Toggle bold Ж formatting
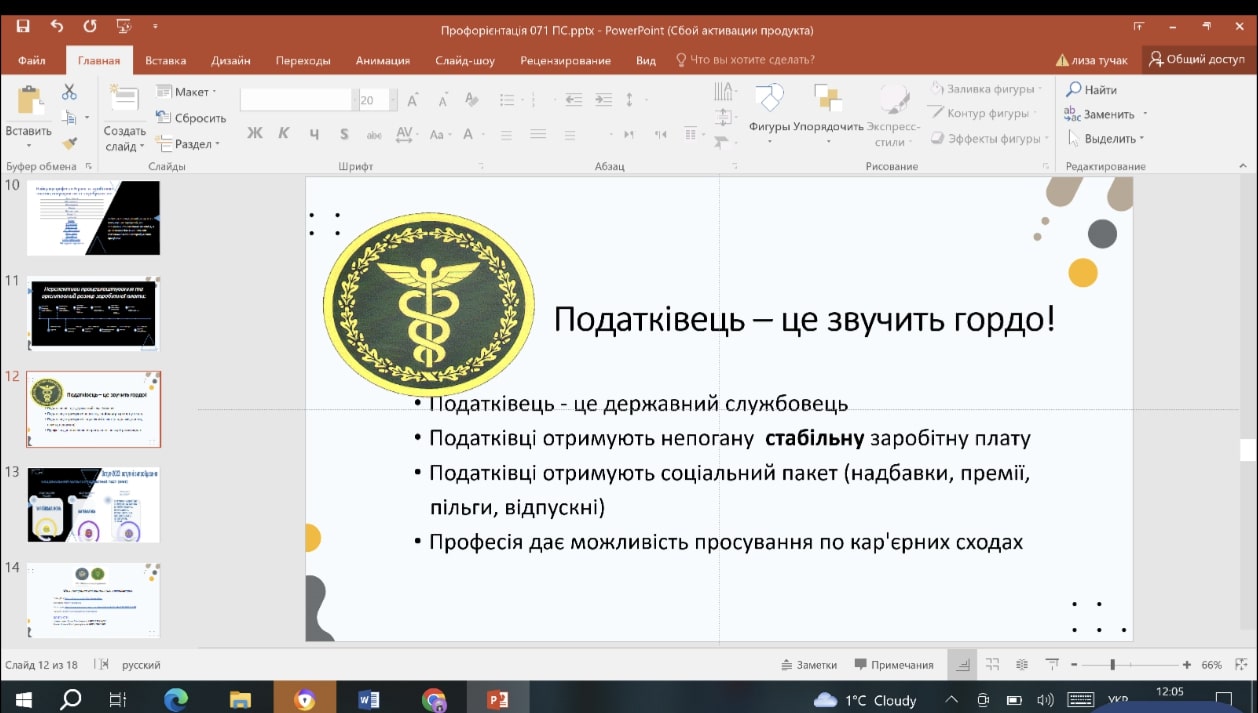The image size is (1258, 713). (255, 133)
